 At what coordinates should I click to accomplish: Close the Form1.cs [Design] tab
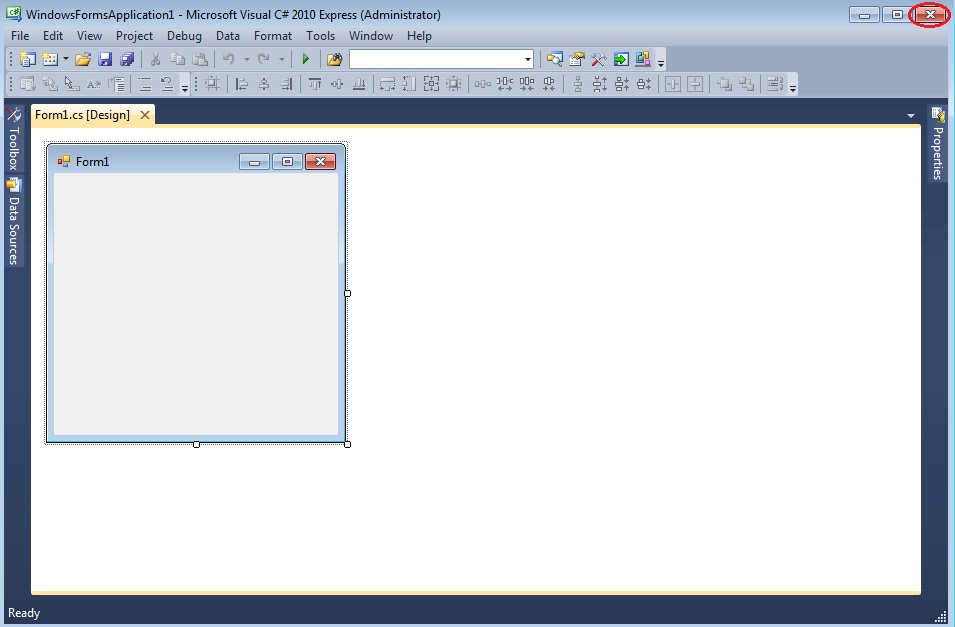pos(145,115)
